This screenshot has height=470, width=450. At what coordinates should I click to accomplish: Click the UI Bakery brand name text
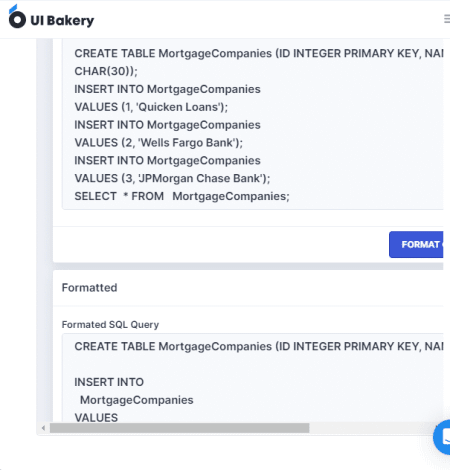(62, 20)
